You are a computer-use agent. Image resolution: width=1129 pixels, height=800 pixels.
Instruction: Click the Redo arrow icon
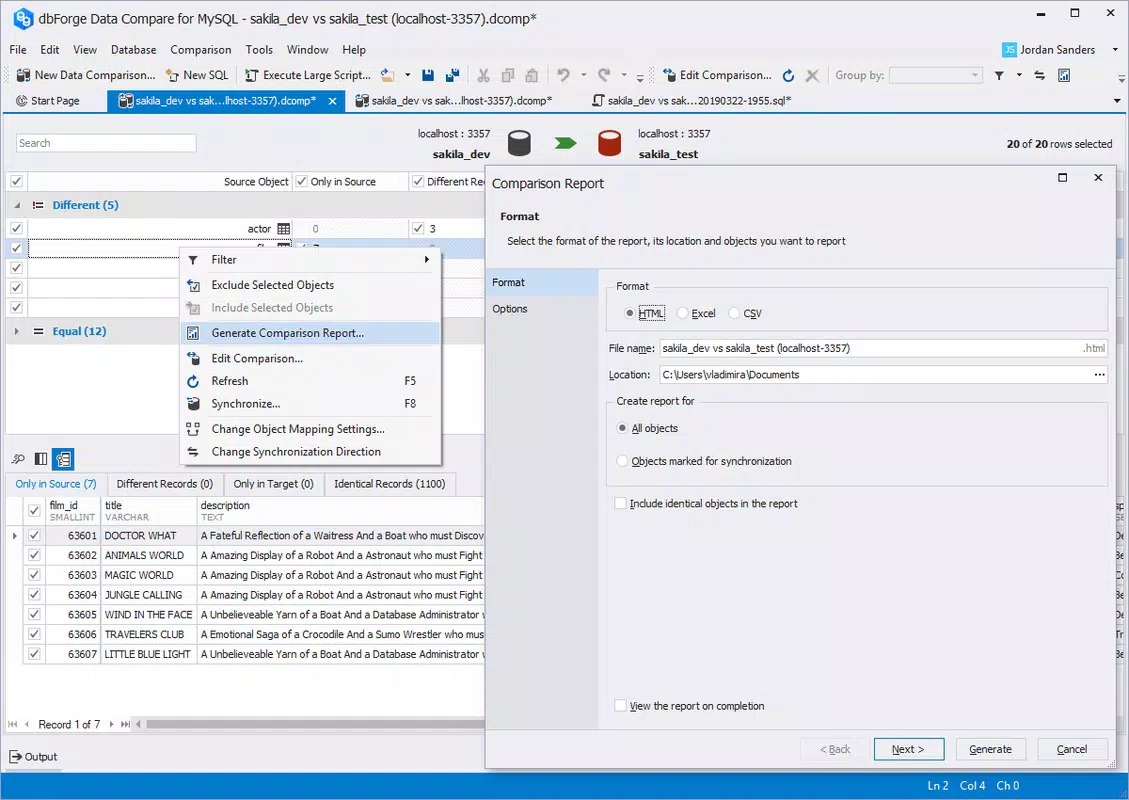604,75
